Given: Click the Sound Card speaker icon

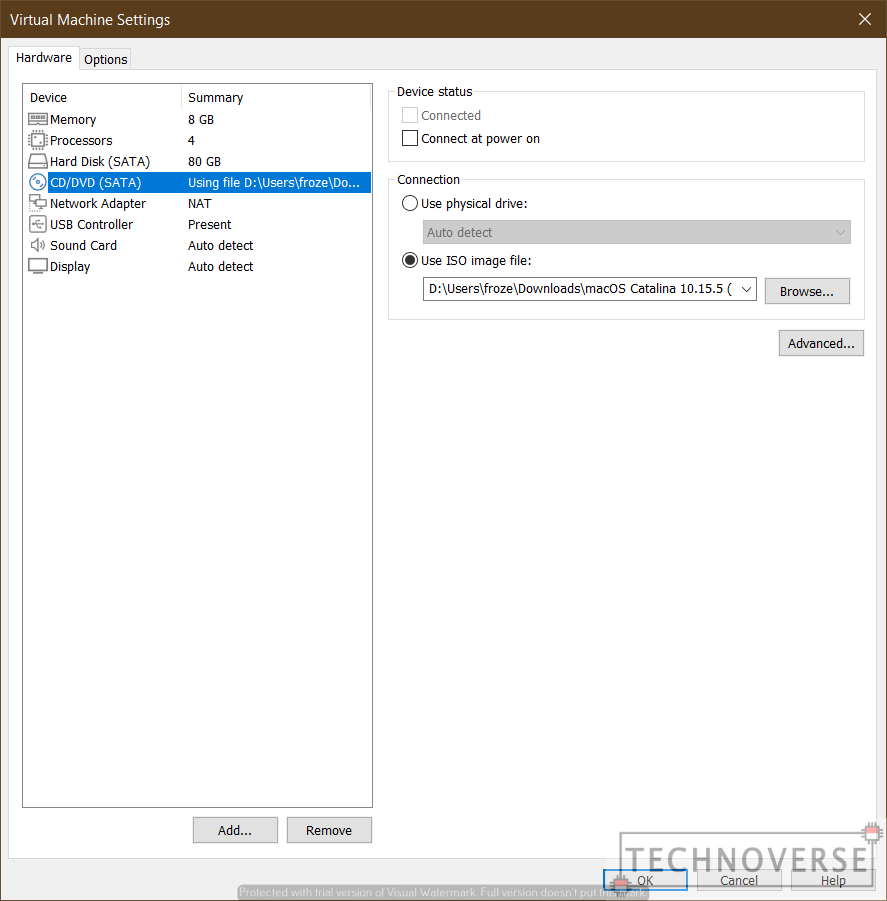Looking at the screenshot, I should tap(37, 245).
